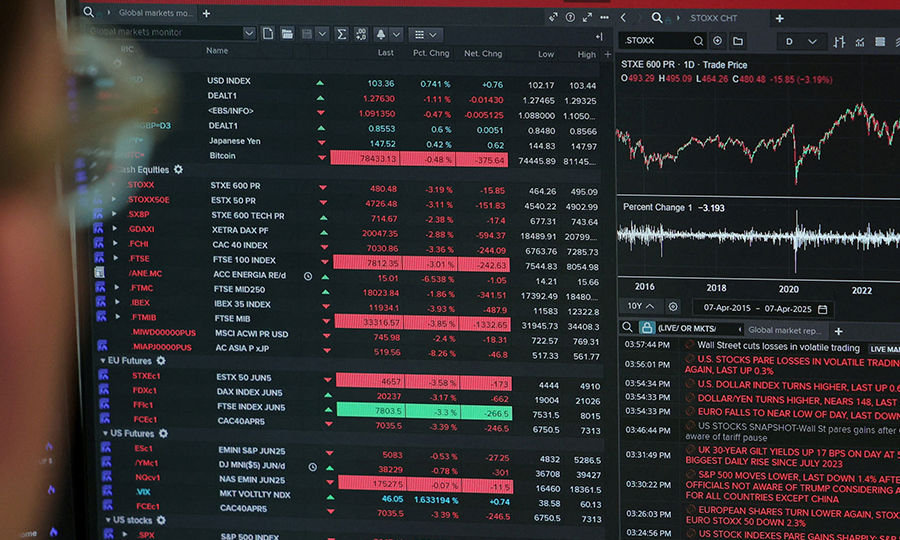
Task: Expand the .GDAXI row arrow
Action: coord(115,228)
